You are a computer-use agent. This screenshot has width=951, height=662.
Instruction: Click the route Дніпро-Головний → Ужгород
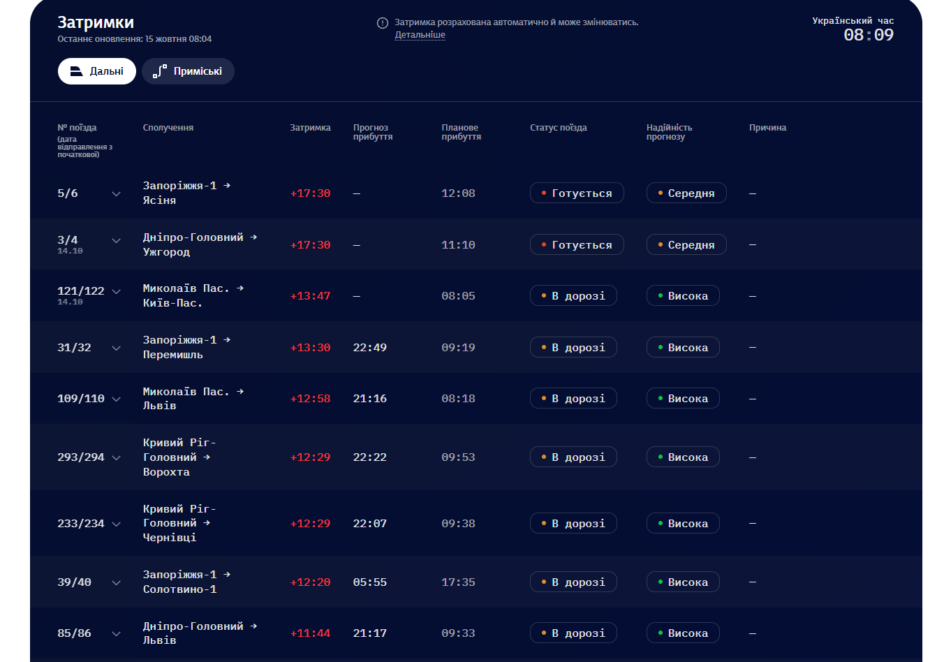[x=200, y=245]
